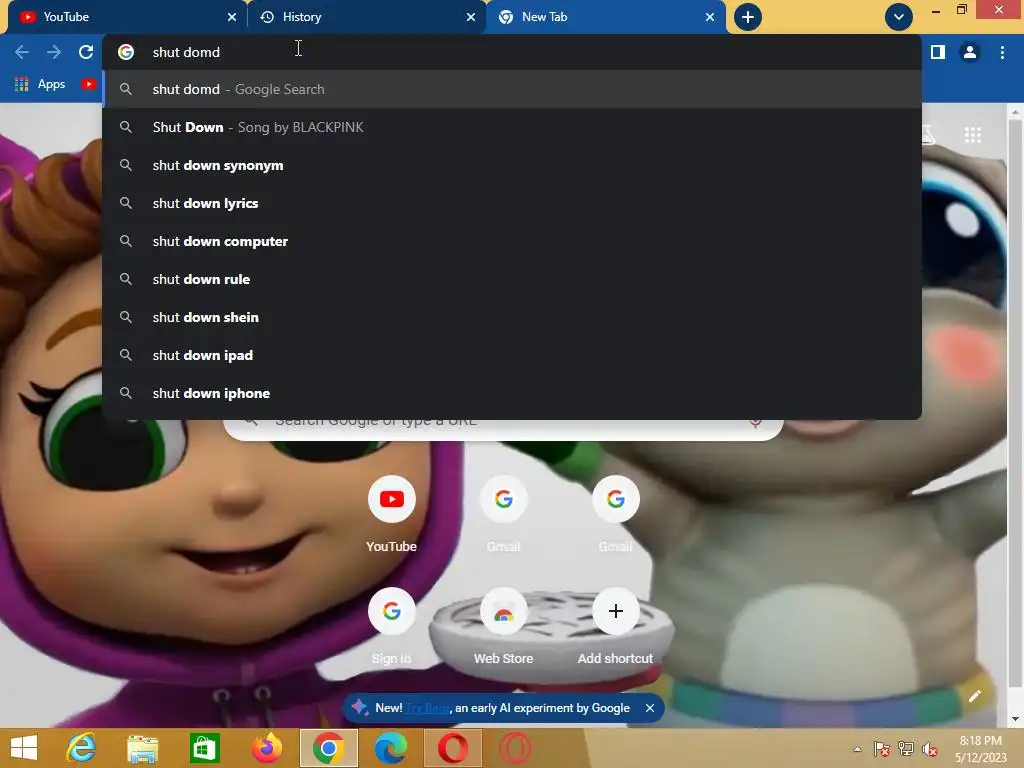Launch Internet Explorer from the taskbar
Viewport: 1024px width, 768px height.
point(82,748)
